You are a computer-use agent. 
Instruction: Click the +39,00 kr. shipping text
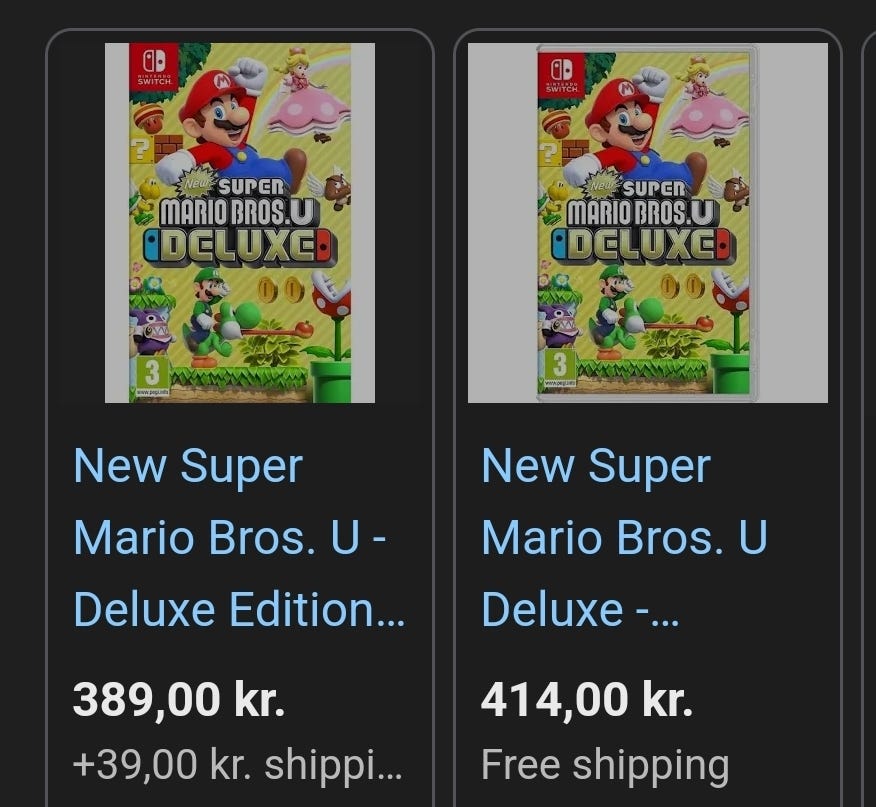(x=238, y=765)
